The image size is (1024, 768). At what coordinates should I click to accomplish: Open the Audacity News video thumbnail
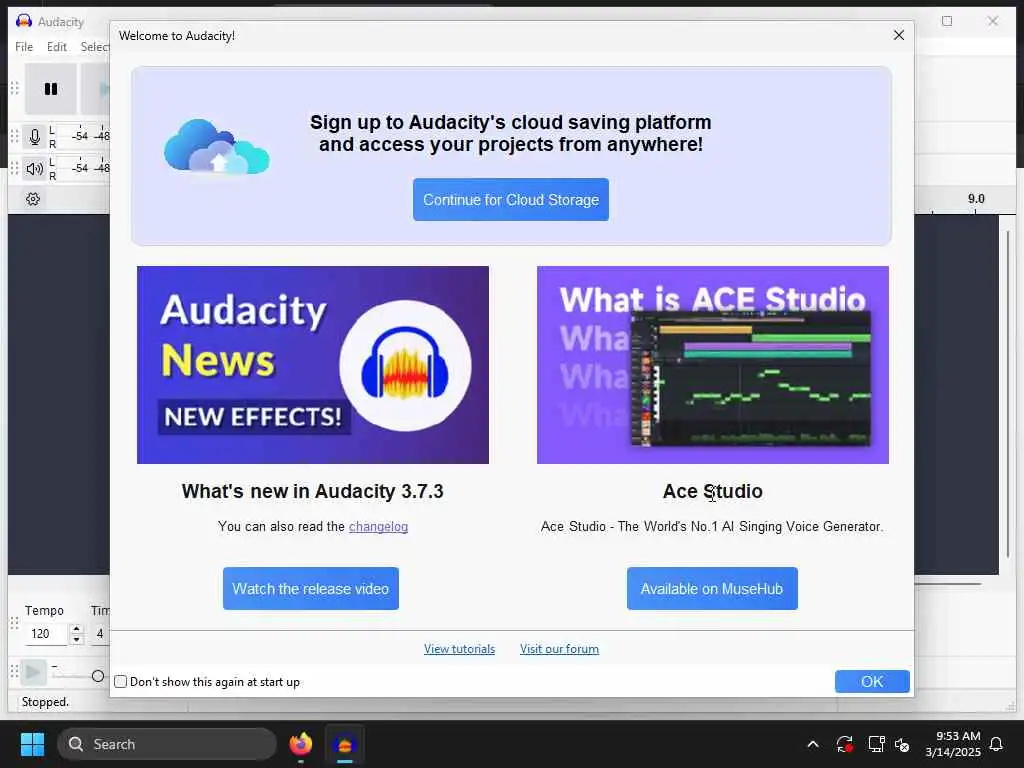[313, 364]
